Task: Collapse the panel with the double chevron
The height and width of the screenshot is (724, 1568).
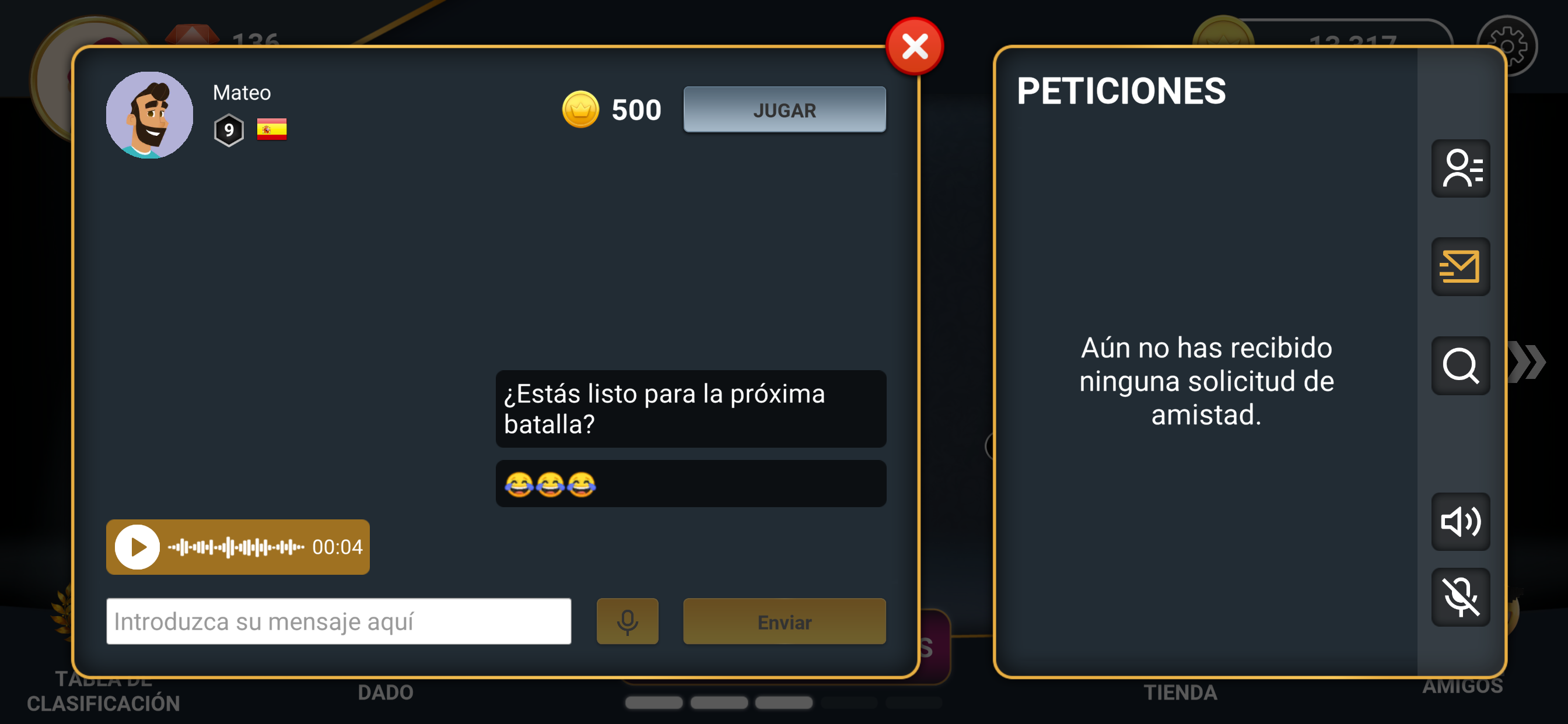Action: [x=1528, y=363]
